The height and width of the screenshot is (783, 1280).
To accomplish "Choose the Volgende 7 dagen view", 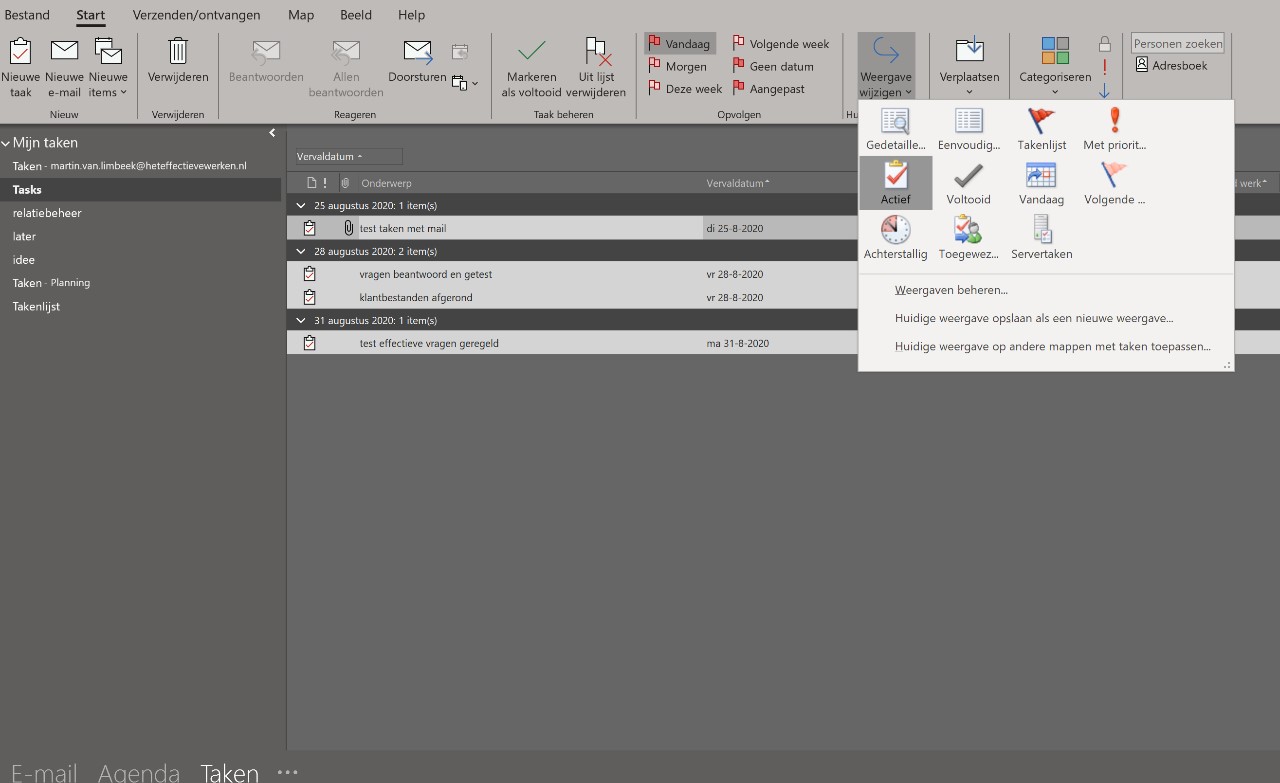I will [x=1114, y=183].
